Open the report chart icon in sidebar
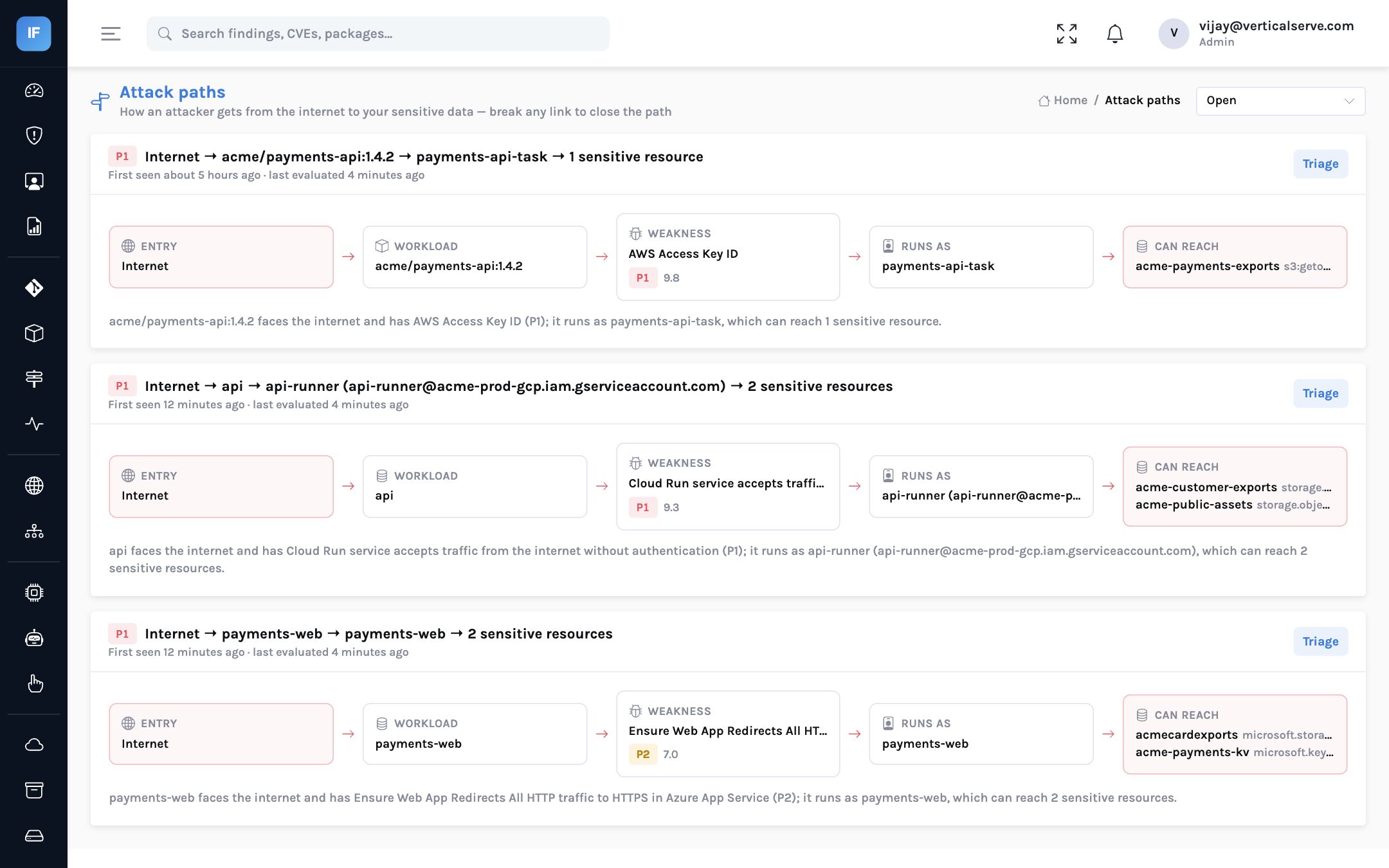The image size is (1389, 868). point(34,226)
